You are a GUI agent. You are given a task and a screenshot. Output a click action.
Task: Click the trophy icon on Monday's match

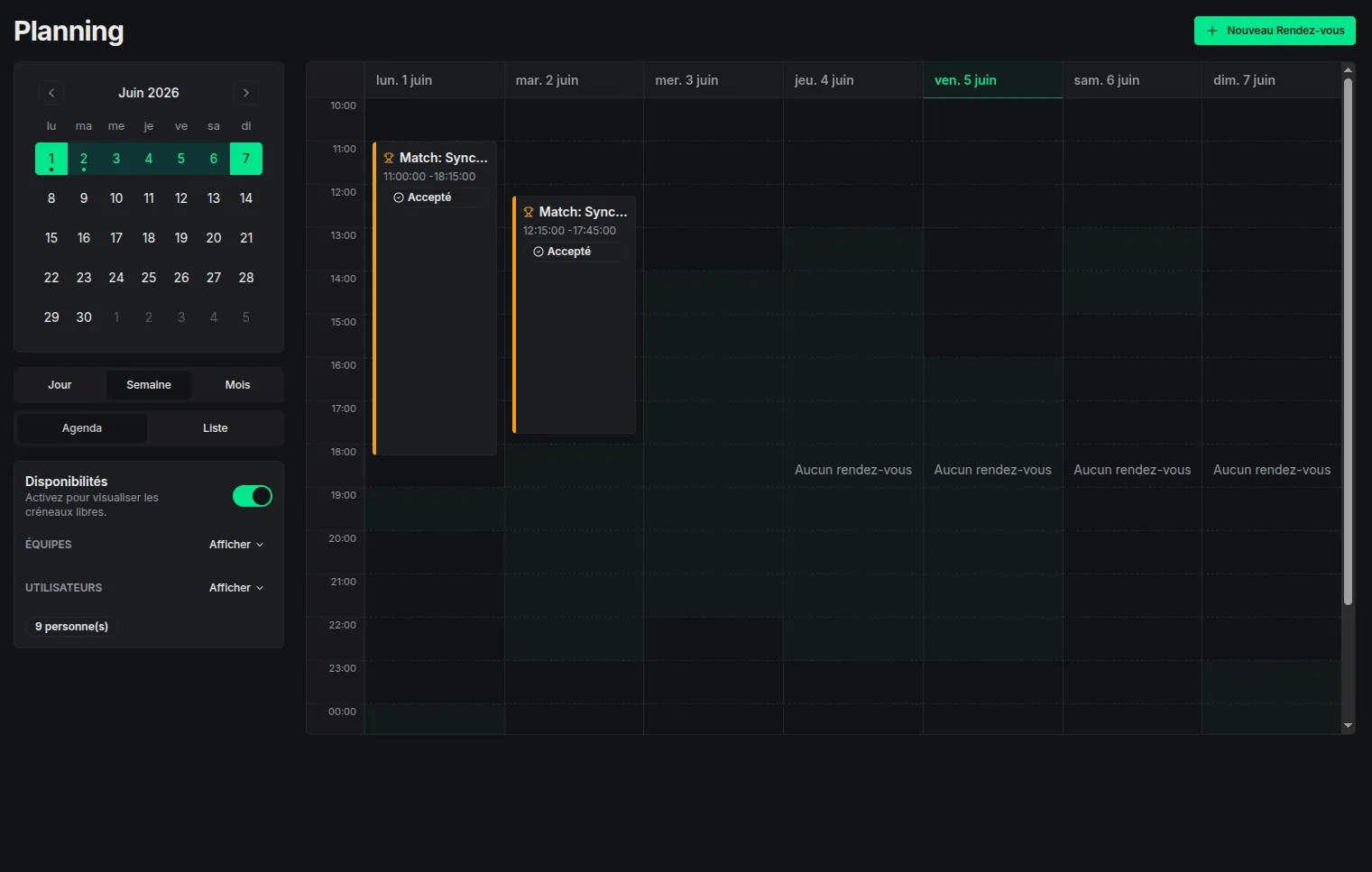coord(389,158)
